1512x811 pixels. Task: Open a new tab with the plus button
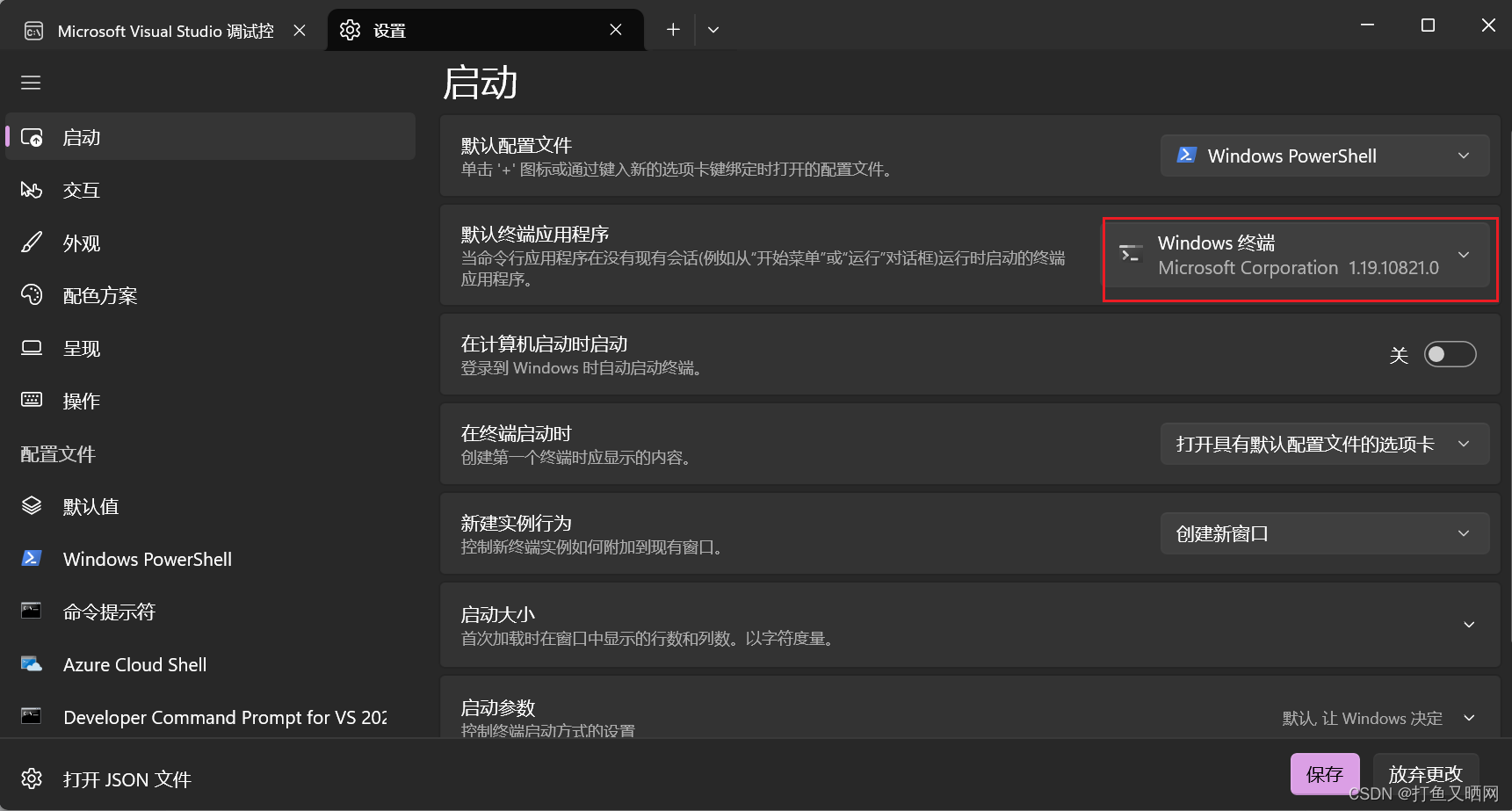pos(673,30)
